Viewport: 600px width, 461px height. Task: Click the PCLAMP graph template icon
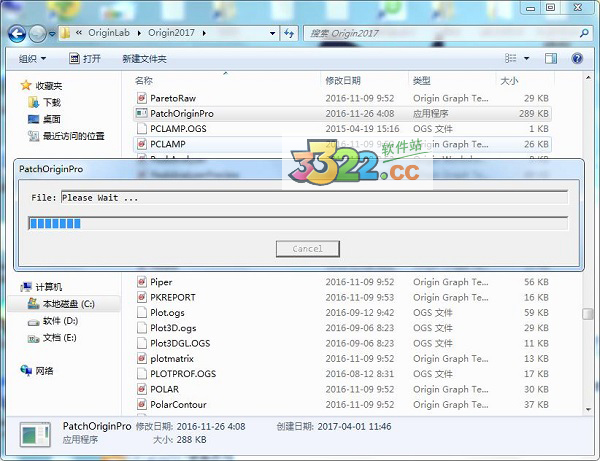pos(142,144)
